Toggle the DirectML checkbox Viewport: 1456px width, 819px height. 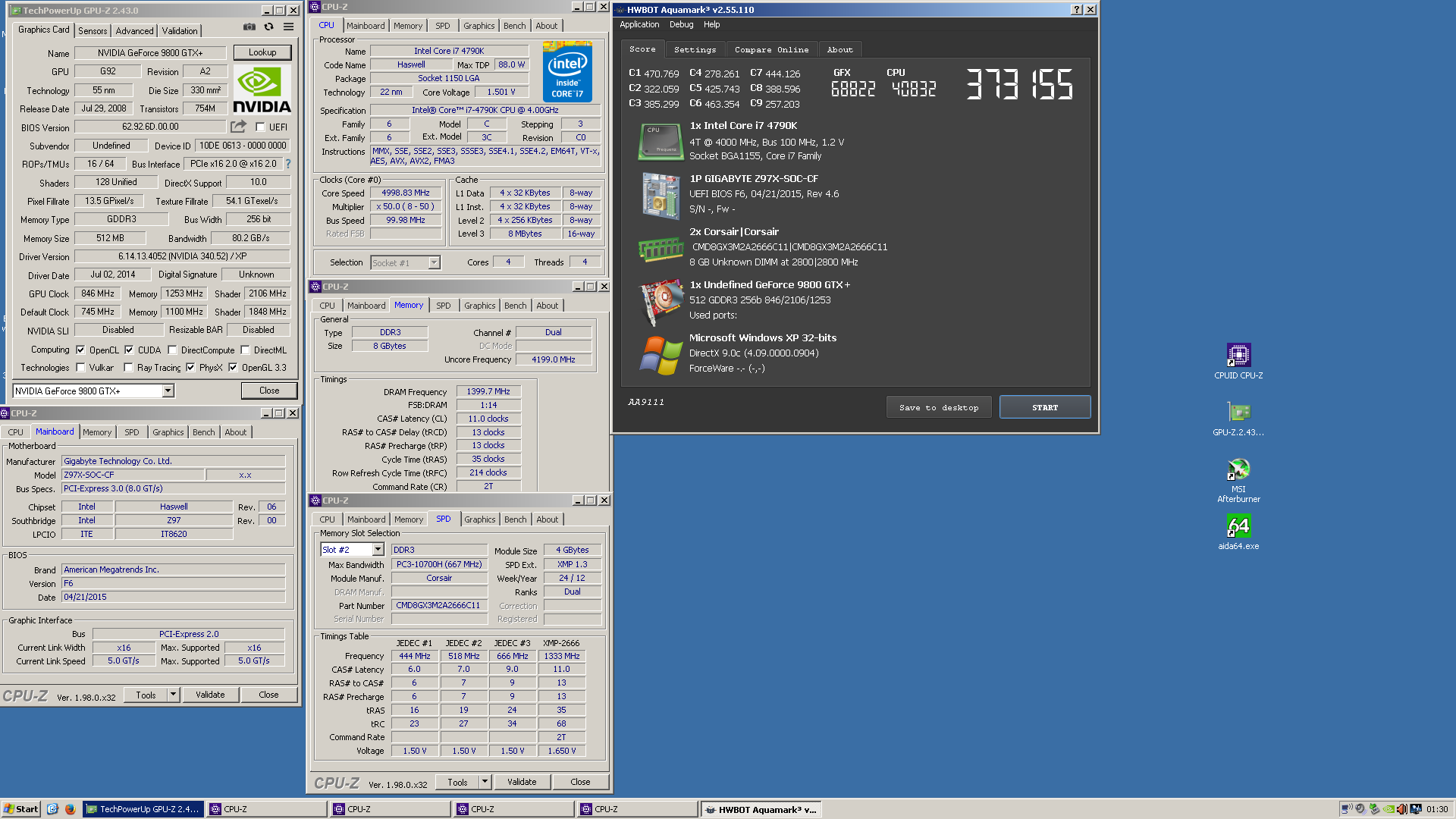pyautogui.click(x=245, y=350)
